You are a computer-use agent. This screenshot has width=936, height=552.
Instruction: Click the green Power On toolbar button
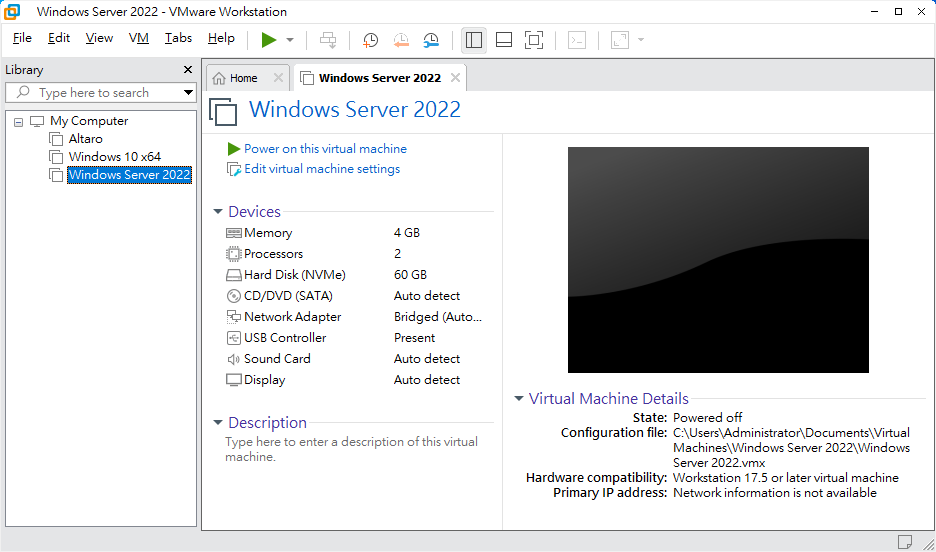tap(269, 40)
